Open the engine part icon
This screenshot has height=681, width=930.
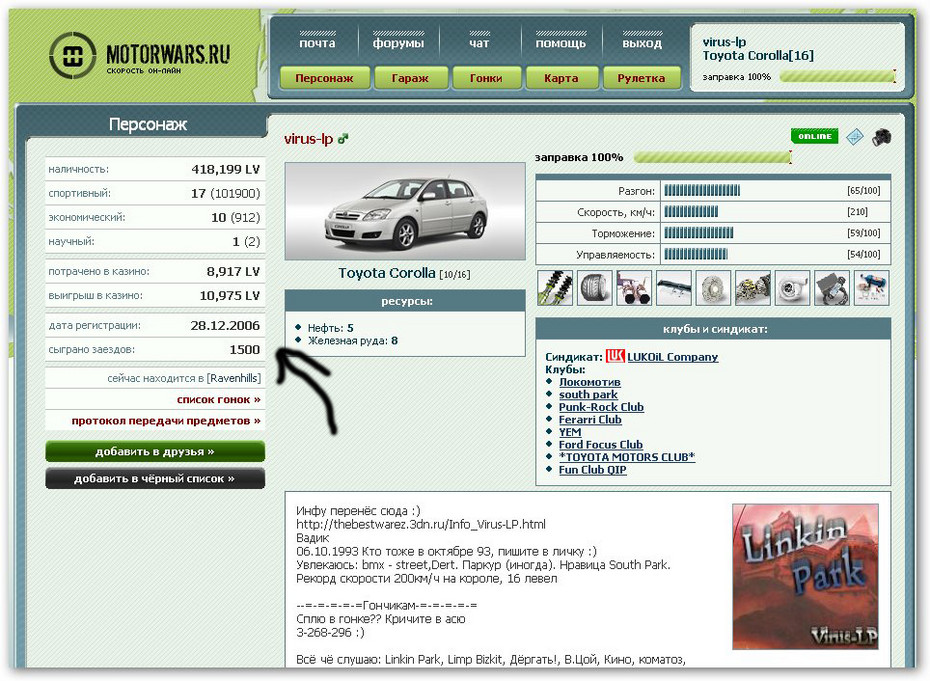coord(753,288)
